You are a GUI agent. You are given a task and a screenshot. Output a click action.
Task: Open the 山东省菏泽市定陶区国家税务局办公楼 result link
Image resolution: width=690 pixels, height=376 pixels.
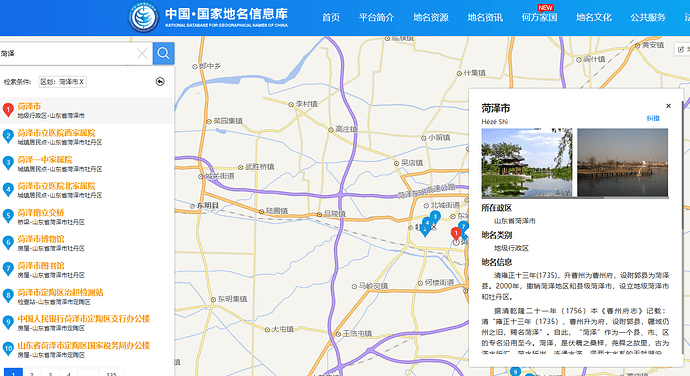[84, 346]
